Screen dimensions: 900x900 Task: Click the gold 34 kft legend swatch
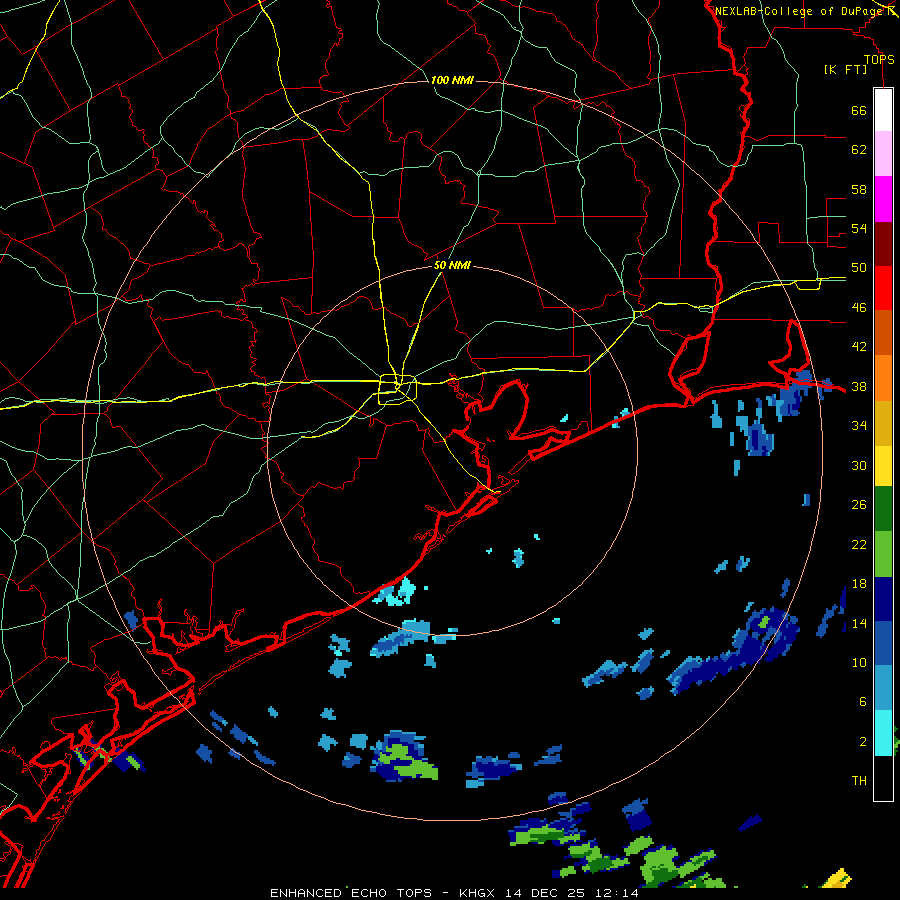pyautogui.click(x=883, y=423)
